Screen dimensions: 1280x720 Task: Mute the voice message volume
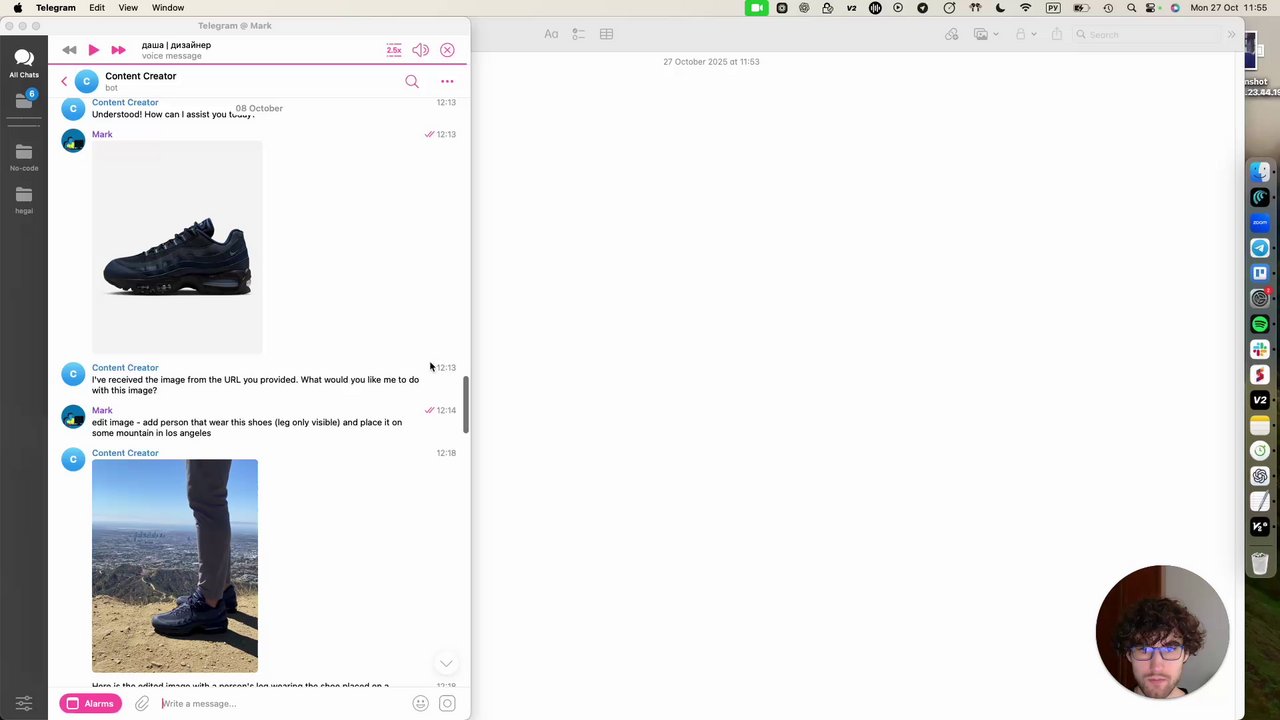(421, 50)
